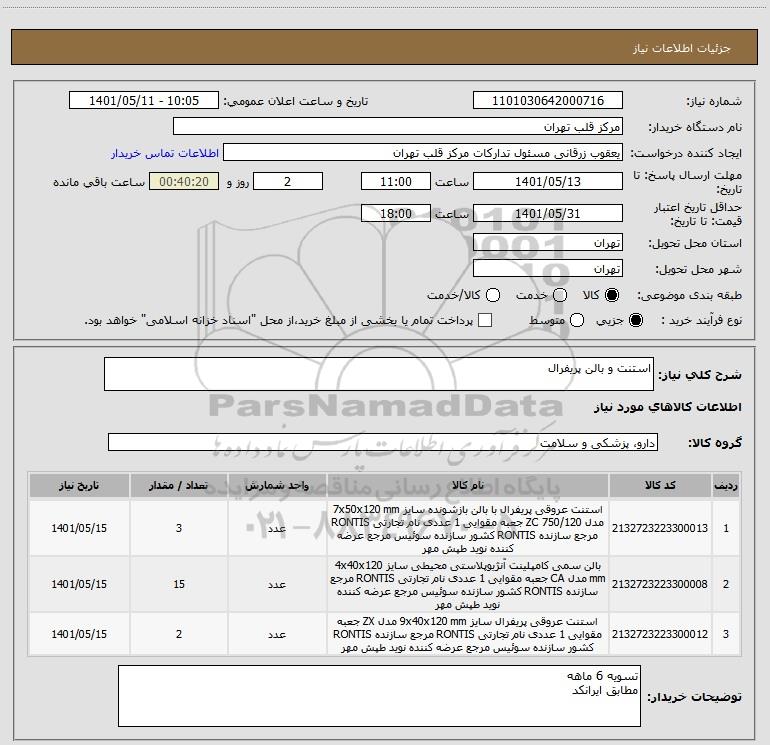Click product description with size 4x40x120
This screenshot has height=745, width=770.
(468, 584)
